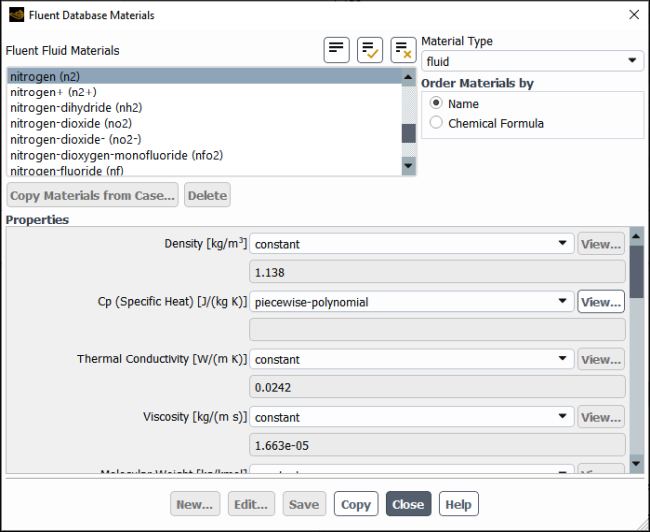This screenshot has width=650, height=532.
Task: Click View button for Thermal Conductivity
Action: 601,359
